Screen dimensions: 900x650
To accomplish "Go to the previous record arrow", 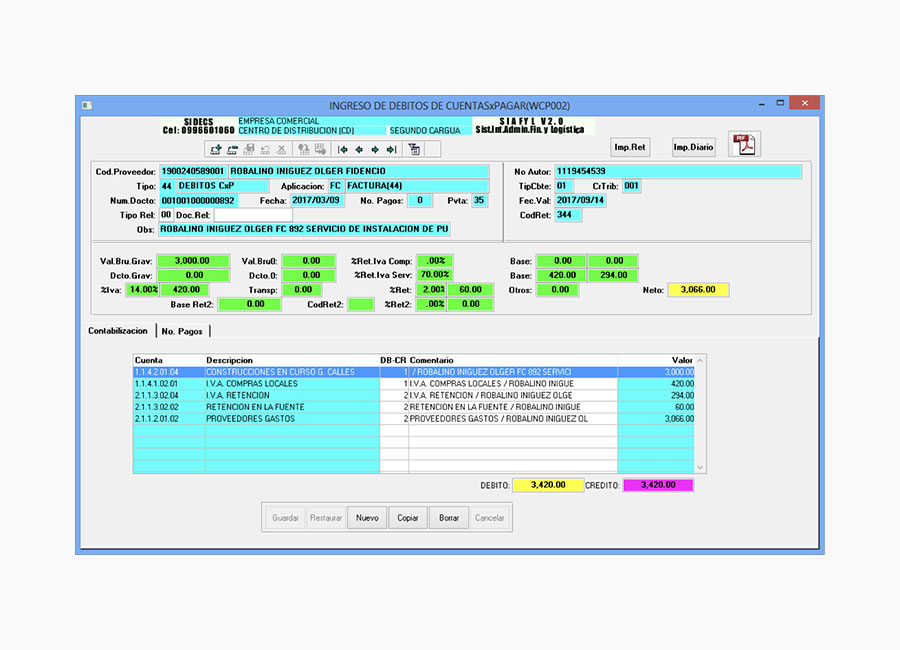I will 359,150.
